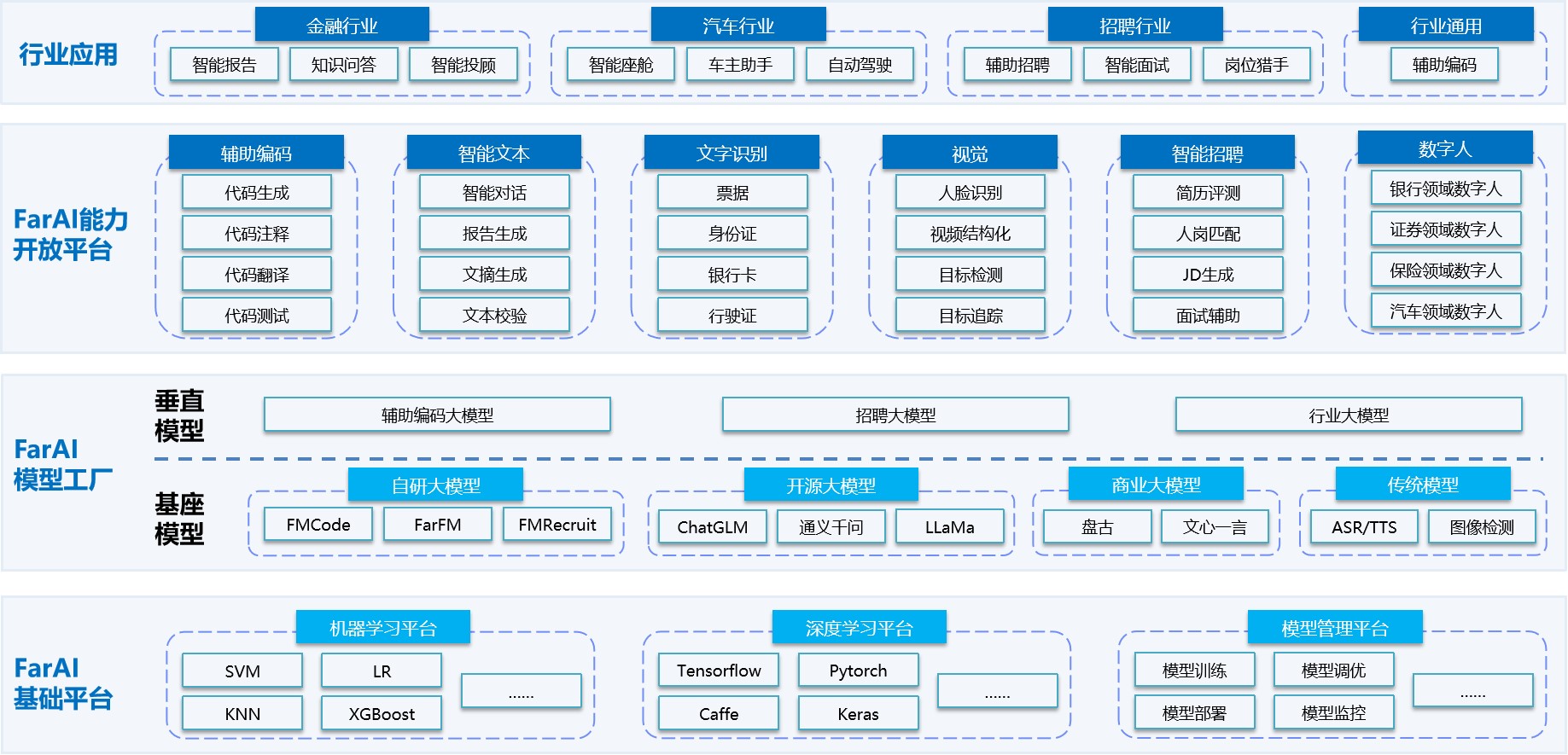The height and width of the screenshot is (755, 1568).
Task: Click the ChatGLM model box
Action: pos(712,527)
